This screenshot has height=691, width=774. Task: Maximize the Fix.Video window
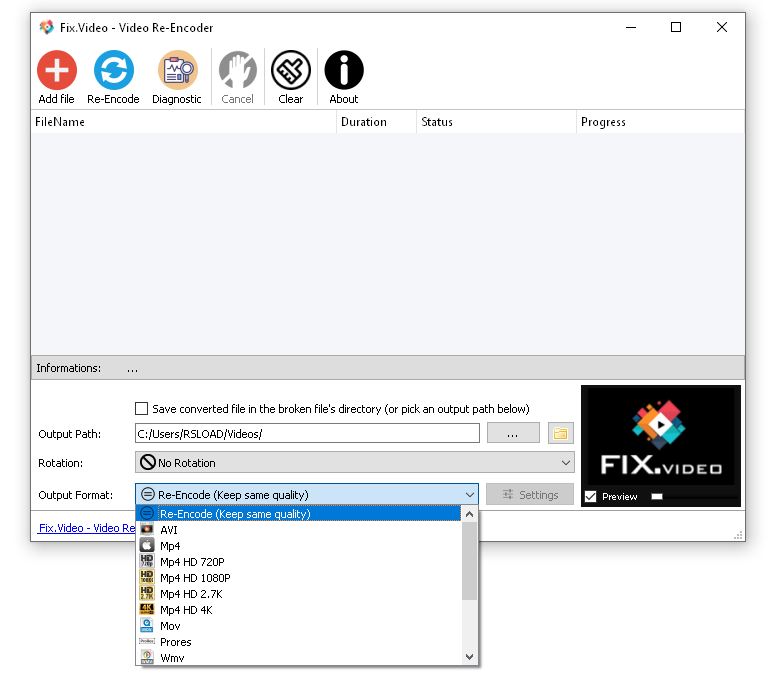pyautogui.click(x=676, y=27)
